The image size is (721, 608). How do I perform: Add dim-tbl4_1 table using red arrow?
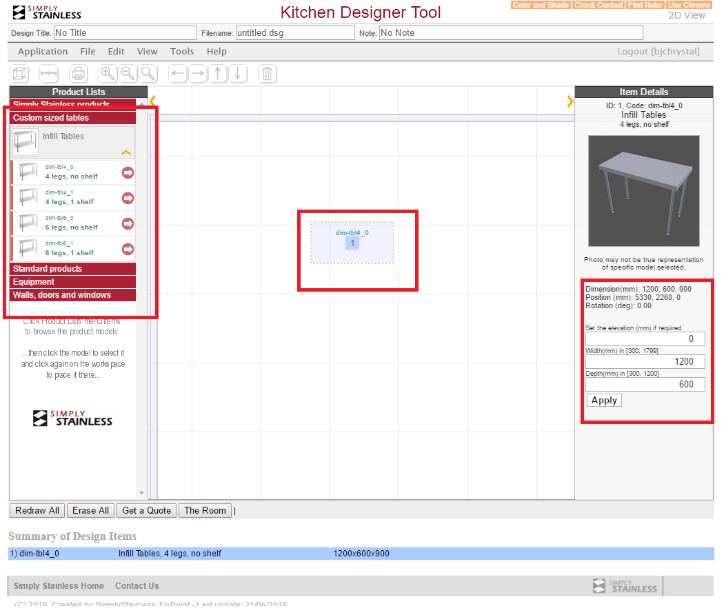[x=128, y=198]
